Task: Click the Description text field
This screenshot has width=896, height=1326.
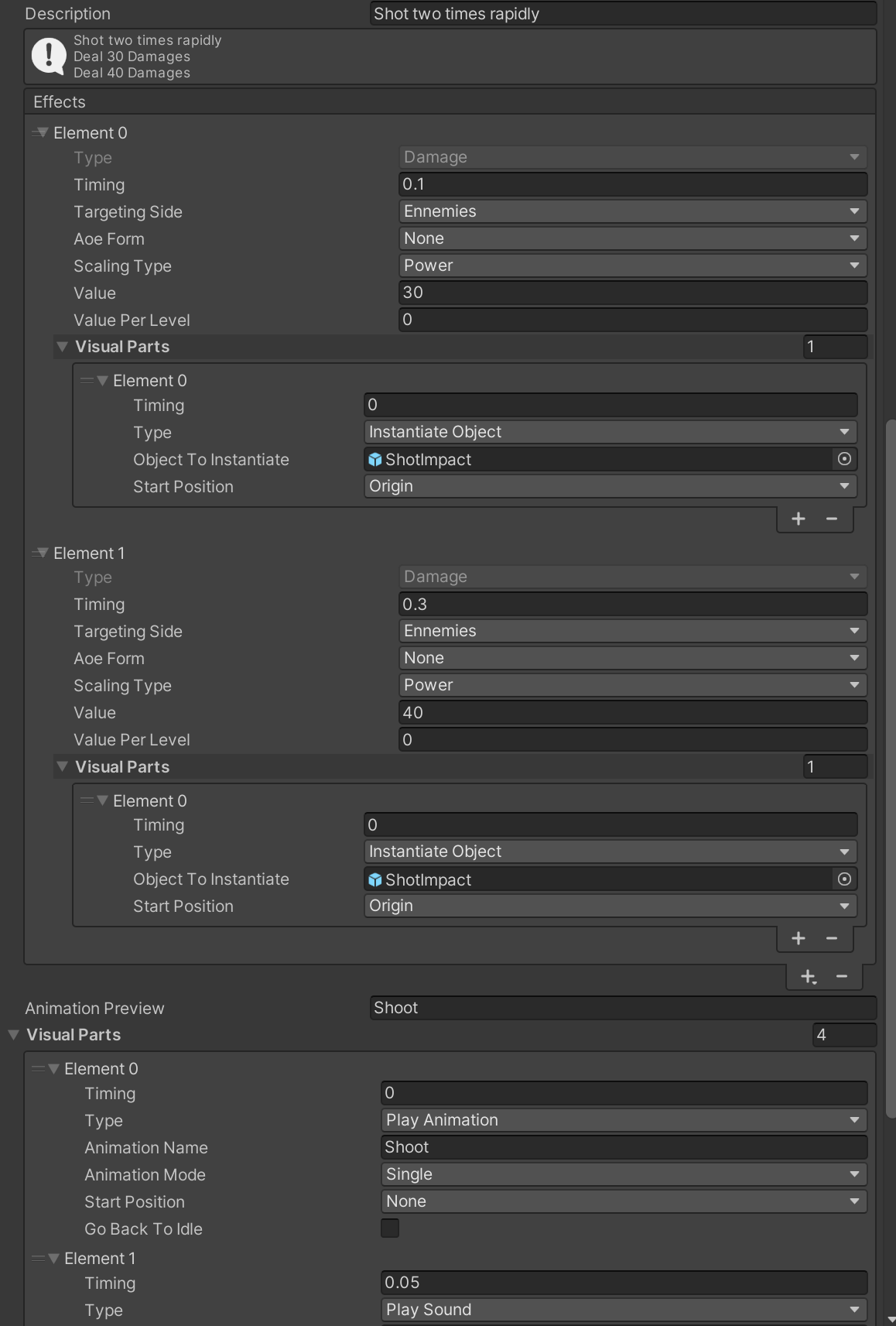Action: pos(622,14)
